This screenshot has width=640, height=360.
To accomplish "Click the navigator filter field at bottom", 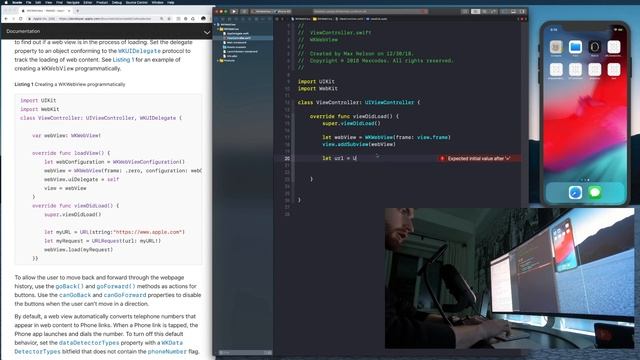I will pos(244,352).
